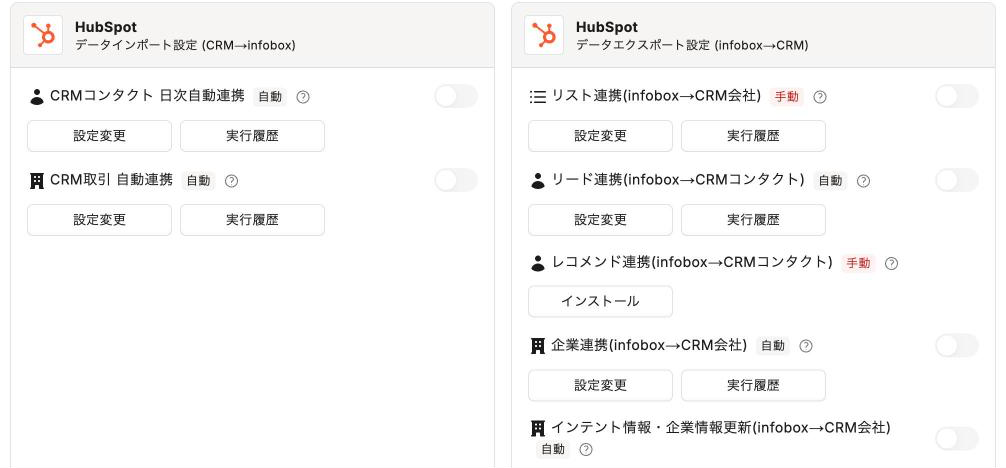Image resolution: width=1006 pixels, height=468 pixels.
Task: Switch on 企業連携 toggle
Action: pos(957,345)
